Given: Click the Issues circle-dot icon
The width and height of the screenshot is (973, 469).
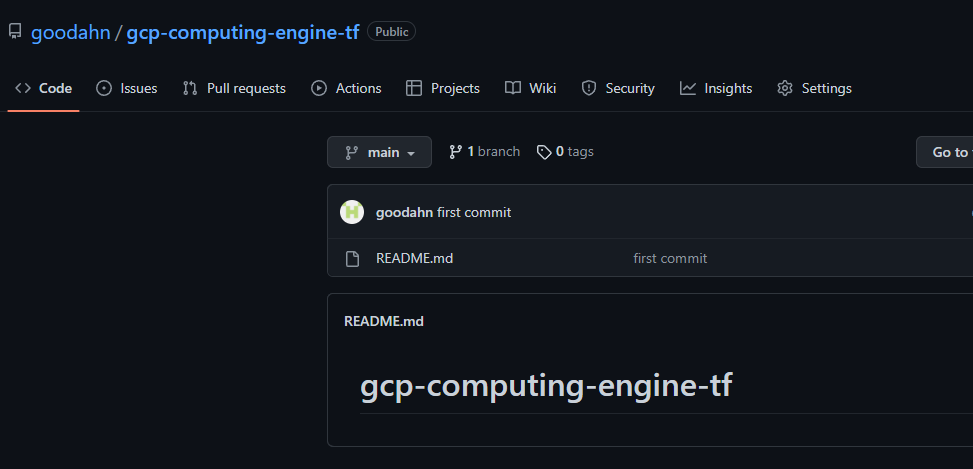Looking at the screenshot, I should [104, 89].
